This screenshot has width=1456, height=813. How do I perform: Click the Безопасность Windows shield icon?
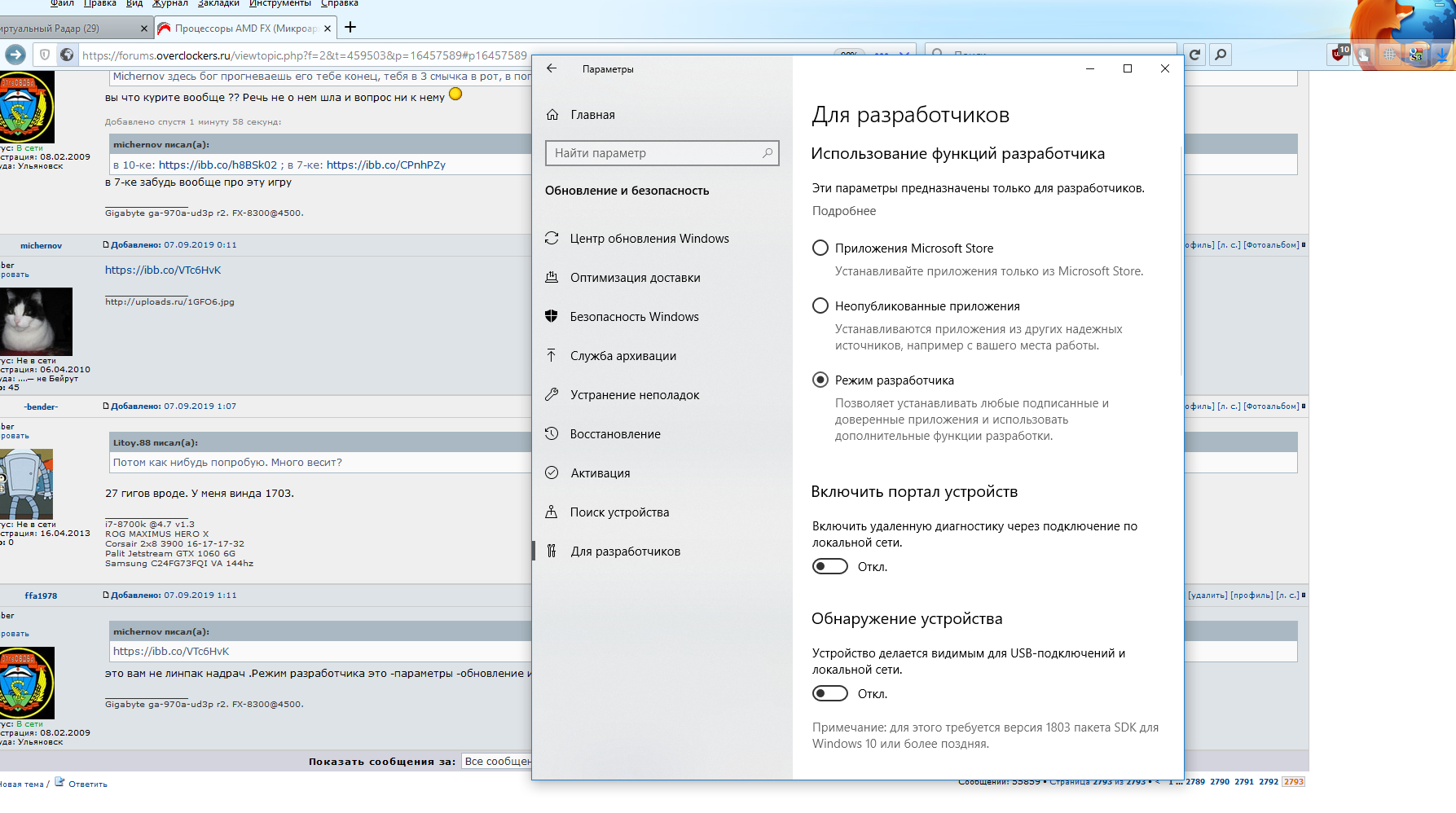552,317
